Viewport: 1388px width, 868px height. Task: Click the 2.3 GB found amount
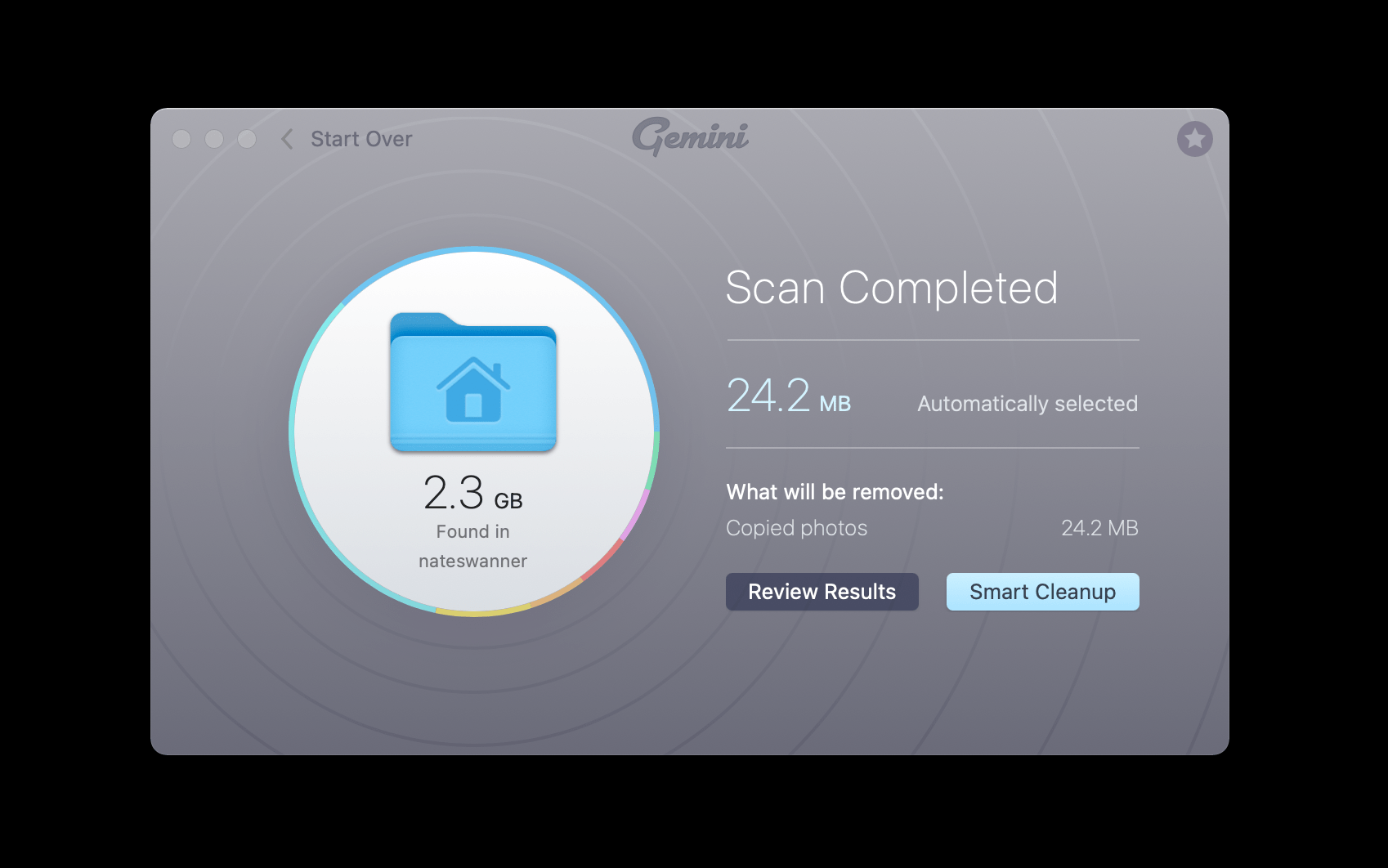[x=473, y=492]
